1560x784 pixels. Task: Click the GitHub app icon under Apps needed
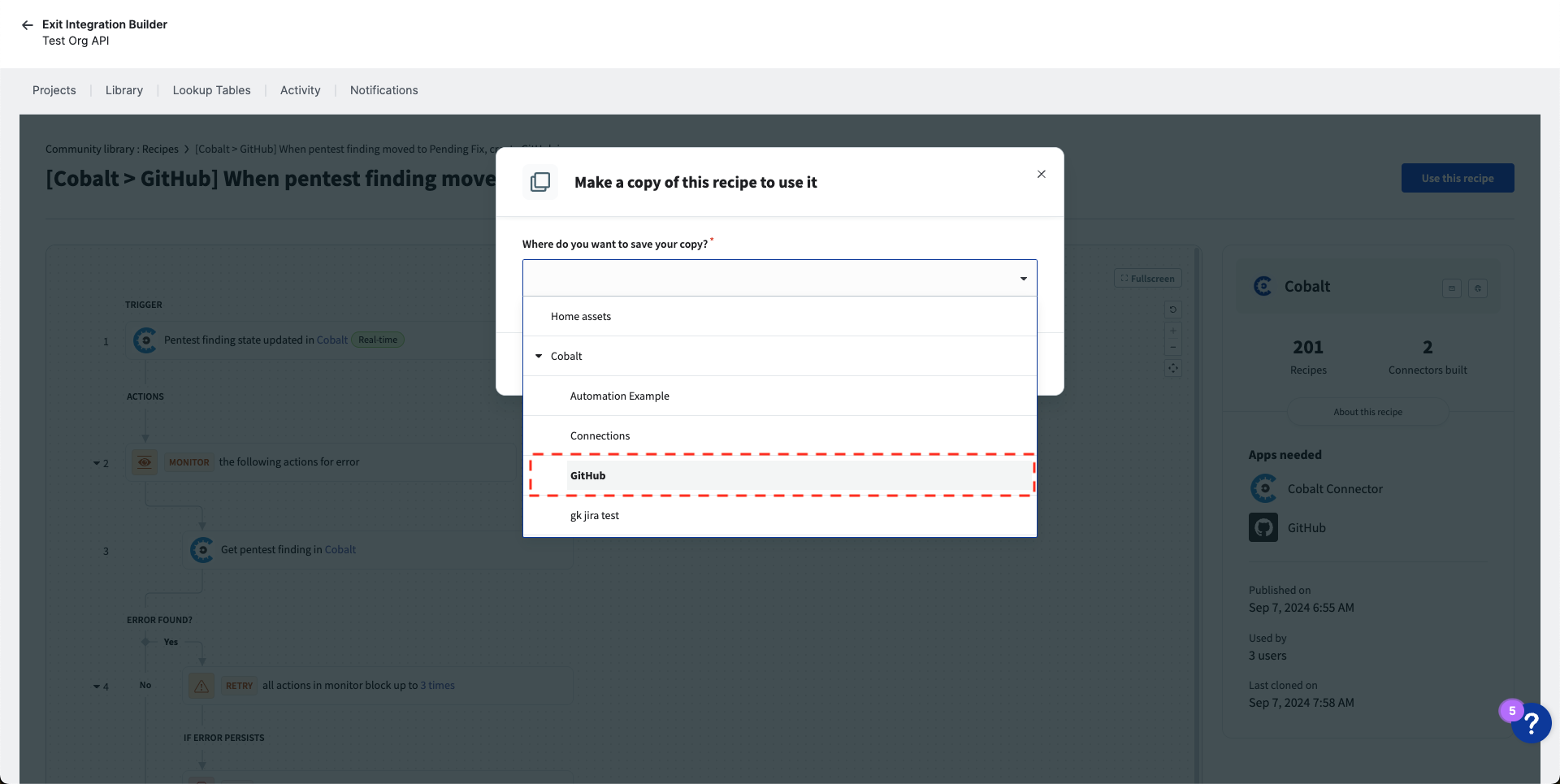[x=1263, y=527]
